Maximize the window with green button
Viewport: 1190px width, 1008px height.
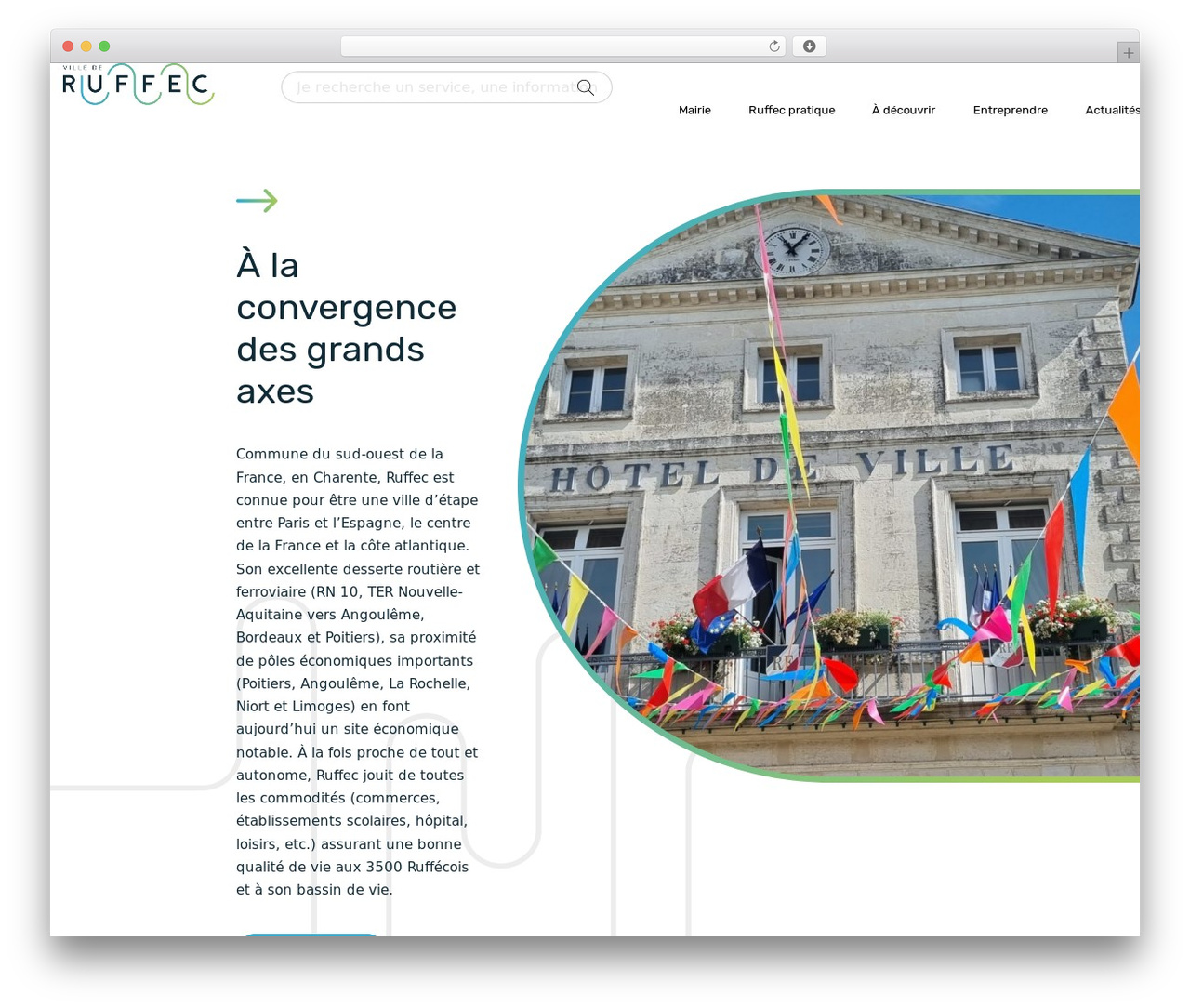[104, 46]
